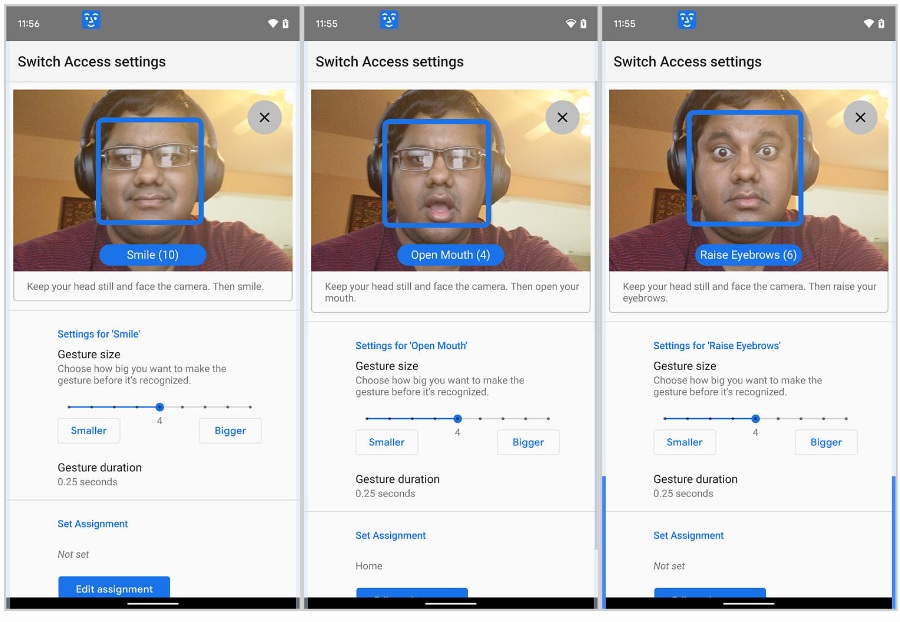
Task: Click Smile gesture size slider handle
Action: (160, 407)
